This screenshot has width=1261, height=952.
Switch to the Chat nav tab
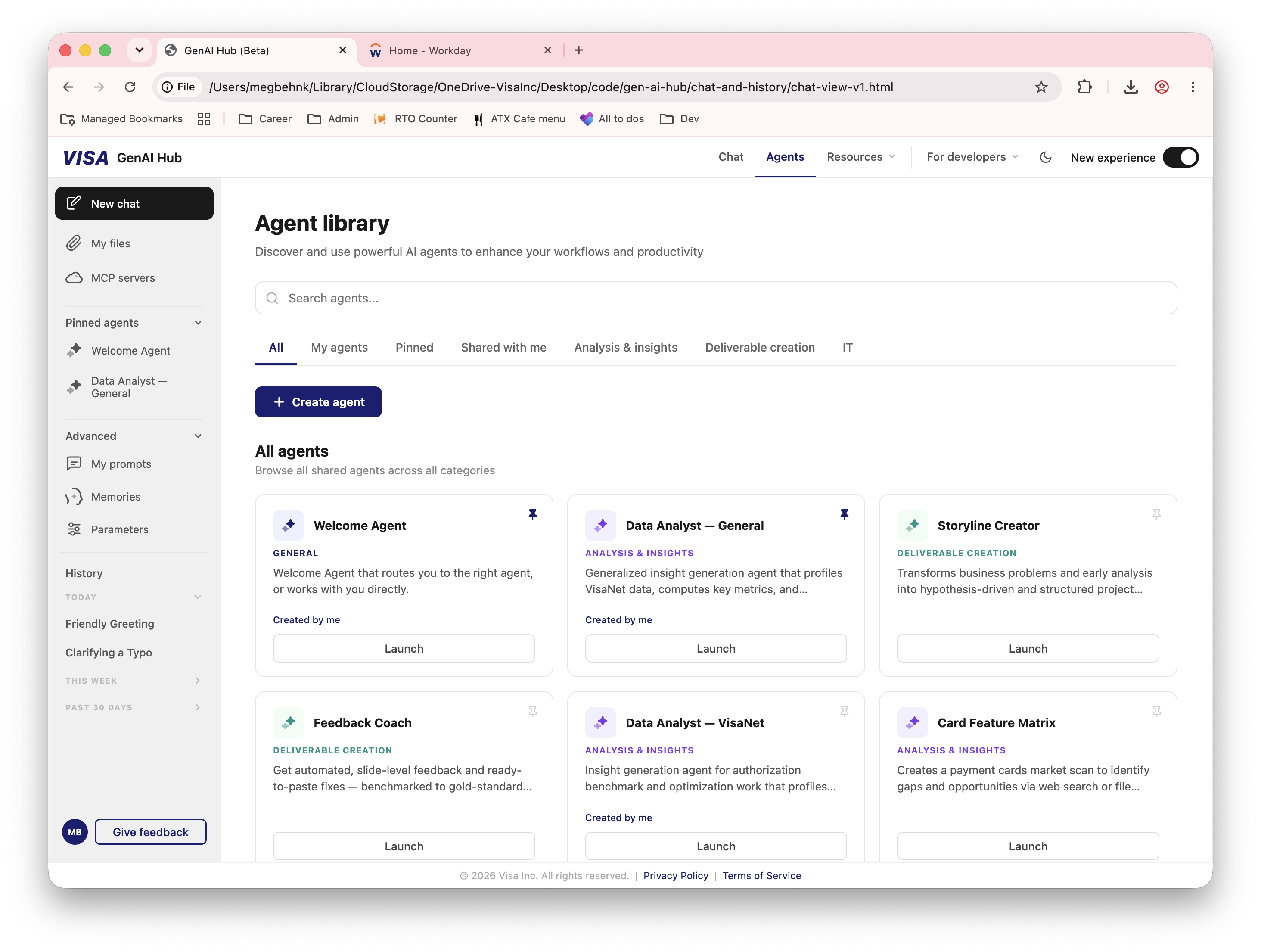(x=730, y=157)
